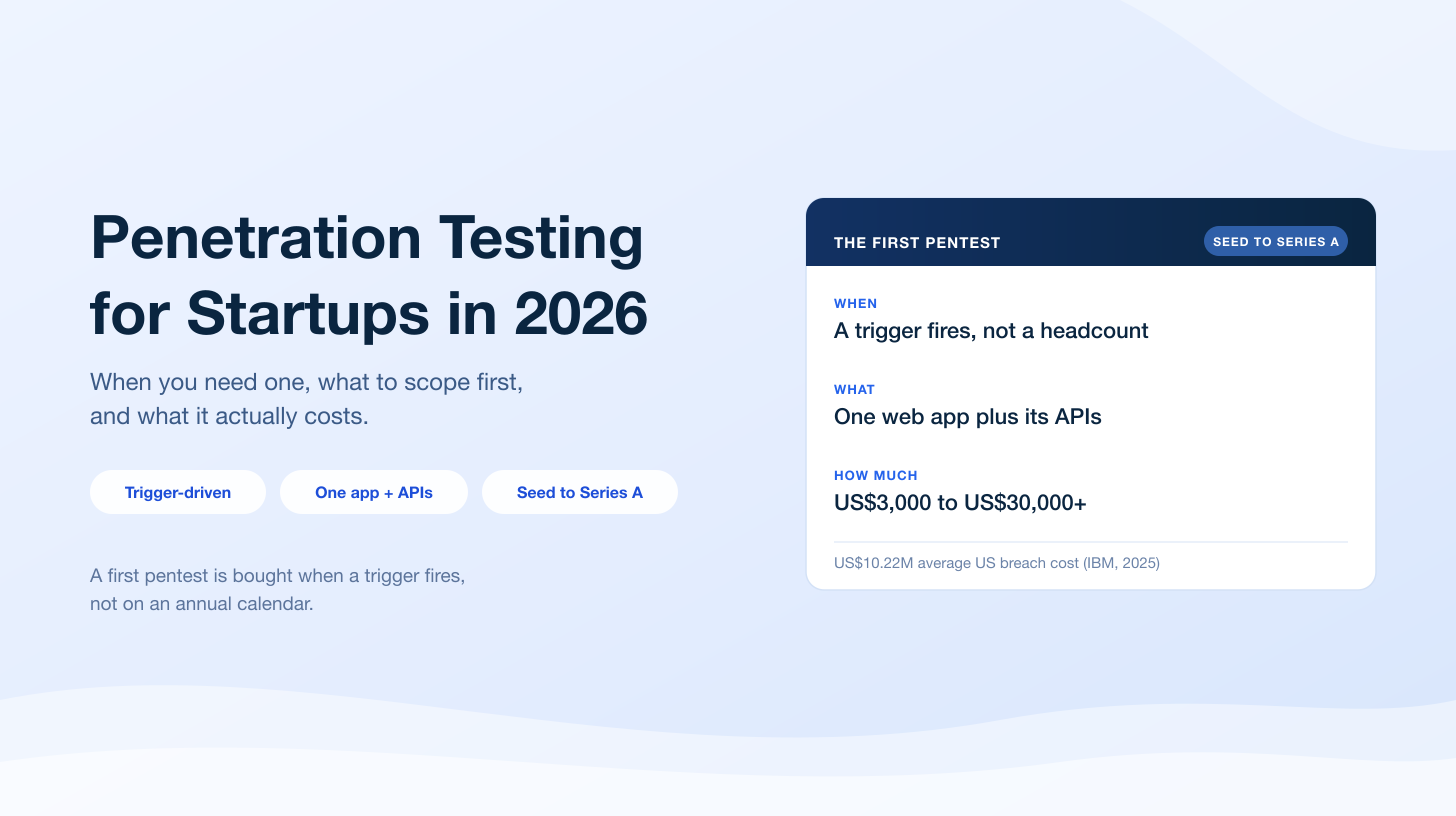This screenshot has width=1456, height=816.
Task: Click the US$10.22M breach cost footnote
Action: [x=997, y=563]
